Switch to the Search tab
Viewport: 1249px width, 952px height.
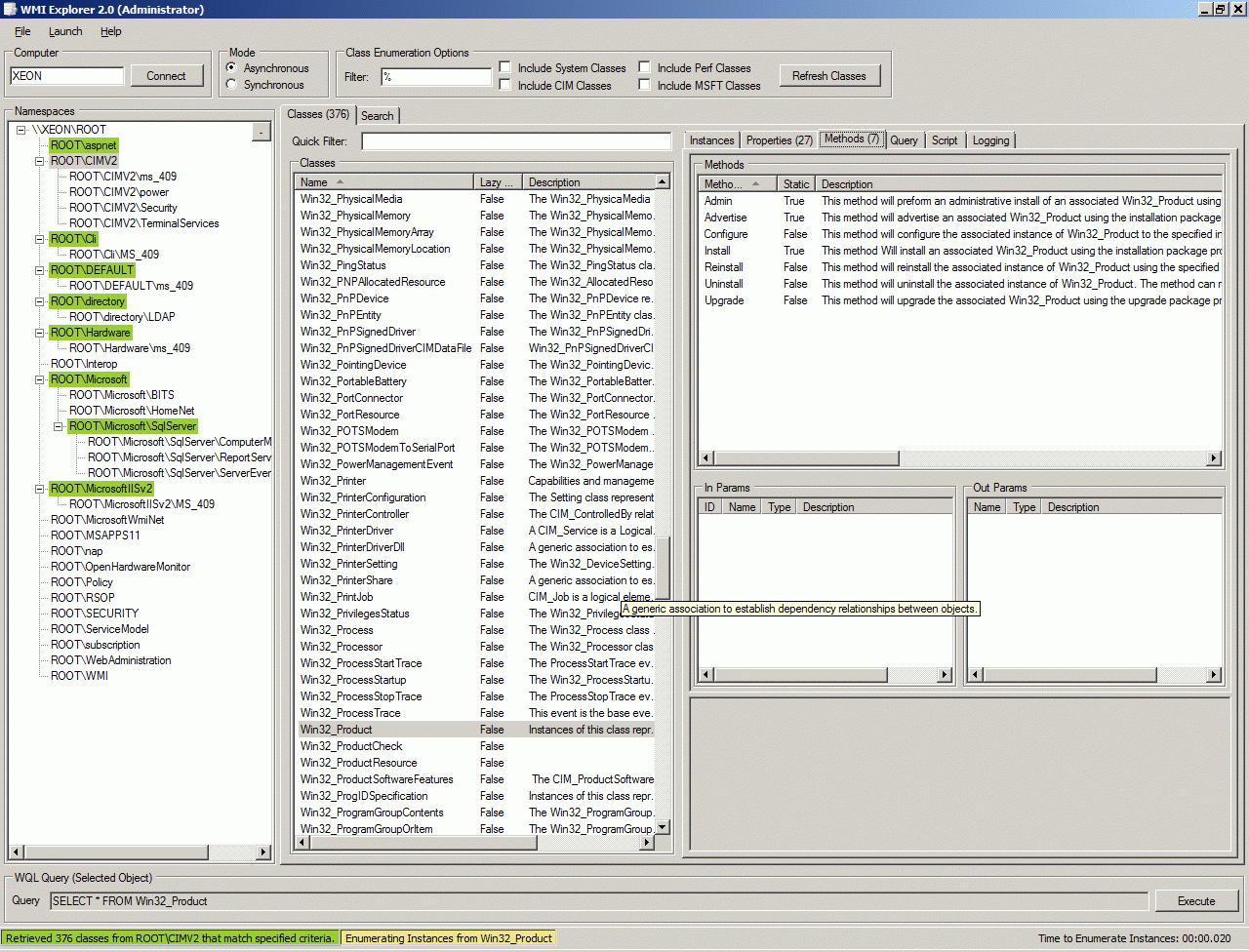tap(378, 116)
